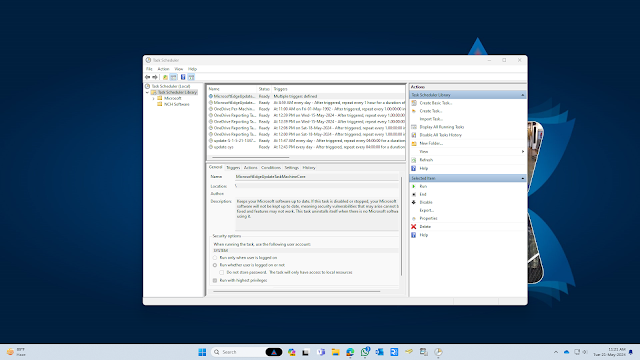Show hidden system tray icons chevron

(x=556, y=352)
